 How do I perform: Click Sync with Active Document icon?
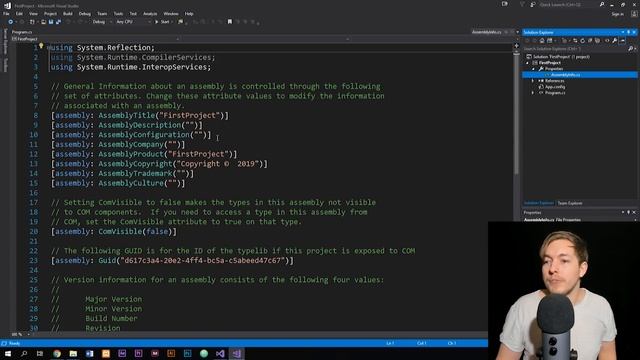(575, 40)
